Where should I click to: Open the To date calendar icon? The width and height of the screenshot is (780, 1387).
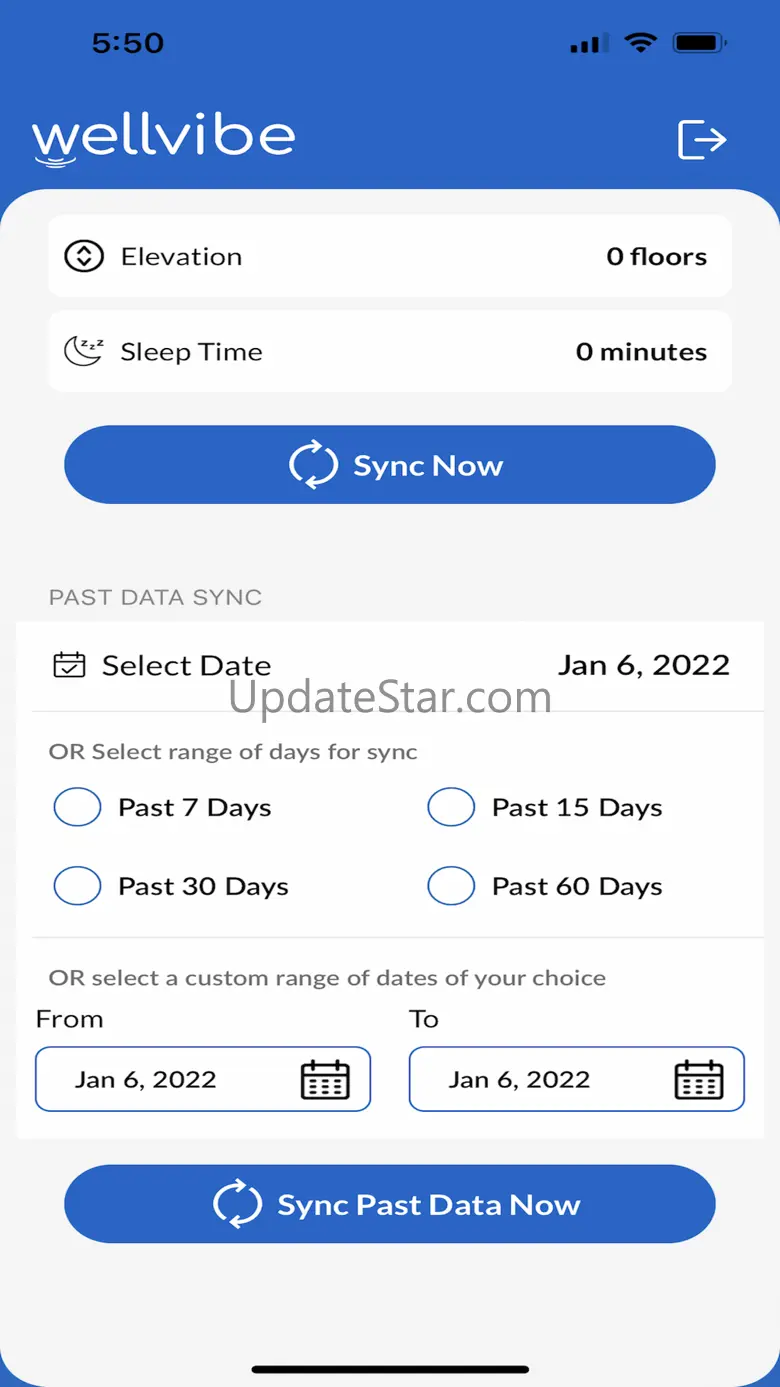699,1080
